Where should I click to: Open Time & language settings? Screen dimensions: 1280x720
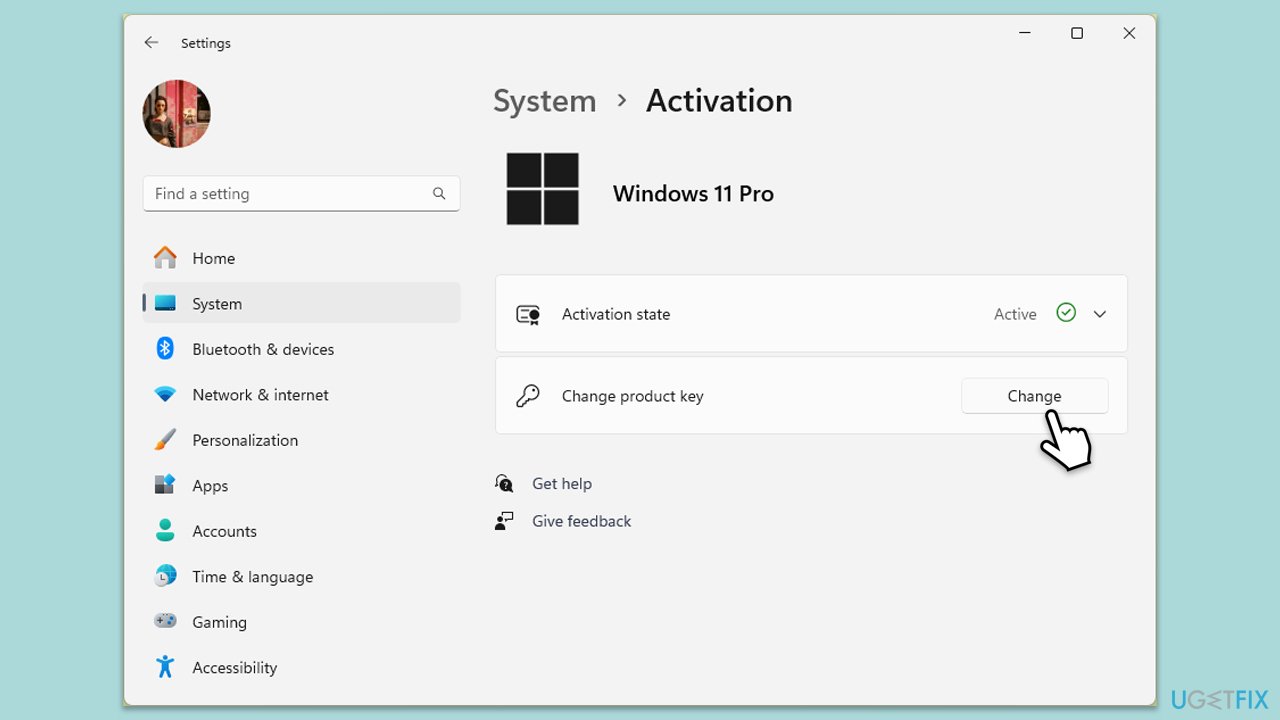(301, 576)
